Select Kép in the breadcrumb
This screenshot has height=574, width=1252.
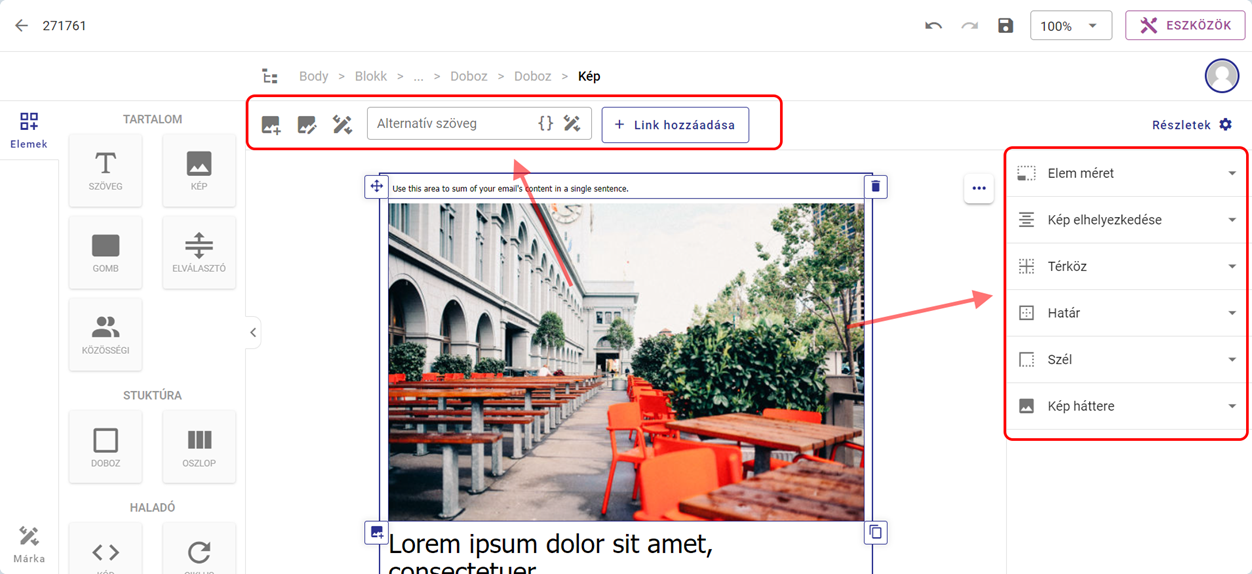point(589,76)
